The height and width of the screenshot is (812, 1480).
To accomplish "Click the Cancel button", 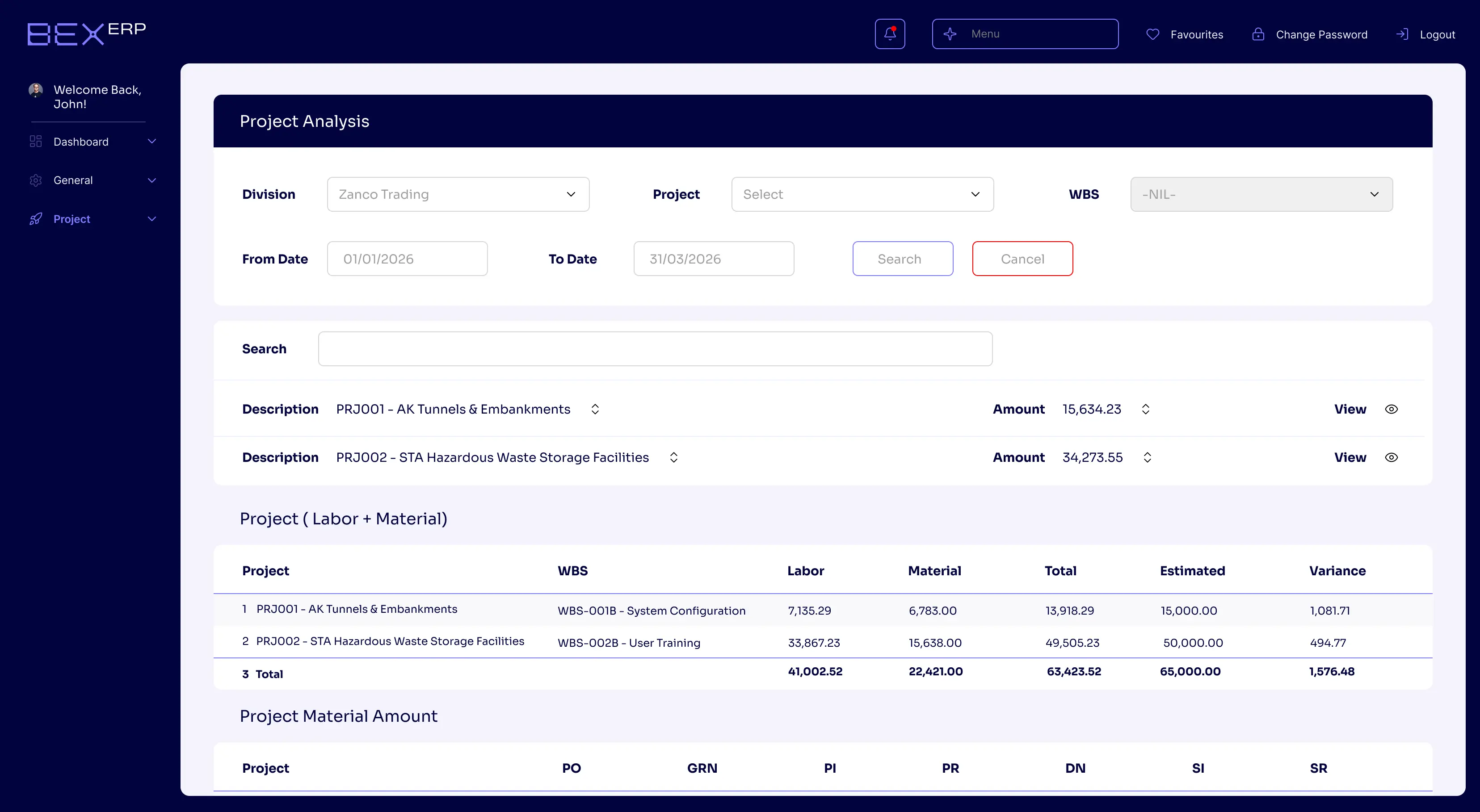I will pyautogui.click(x=1022, y=259).
